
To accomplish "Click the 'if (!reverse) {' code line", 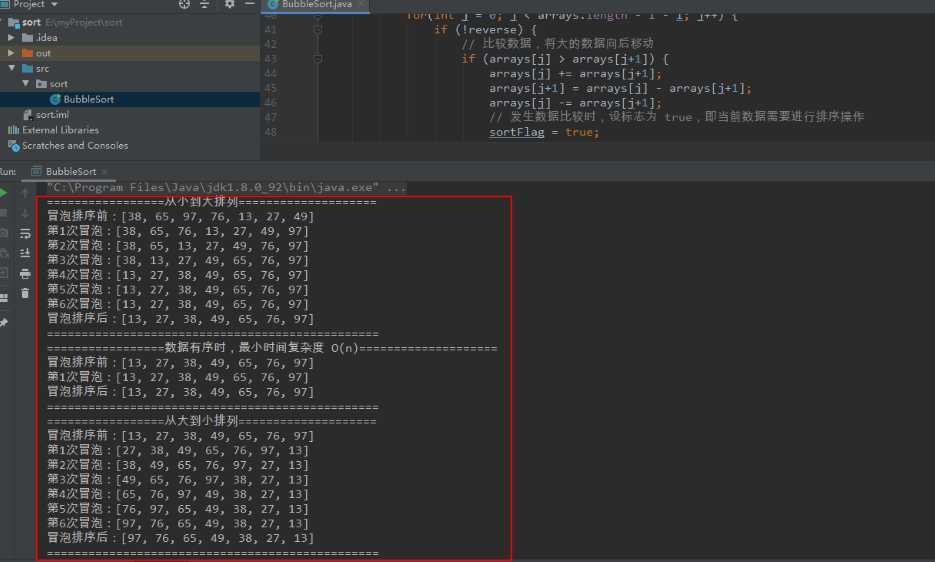I will 485,29.
